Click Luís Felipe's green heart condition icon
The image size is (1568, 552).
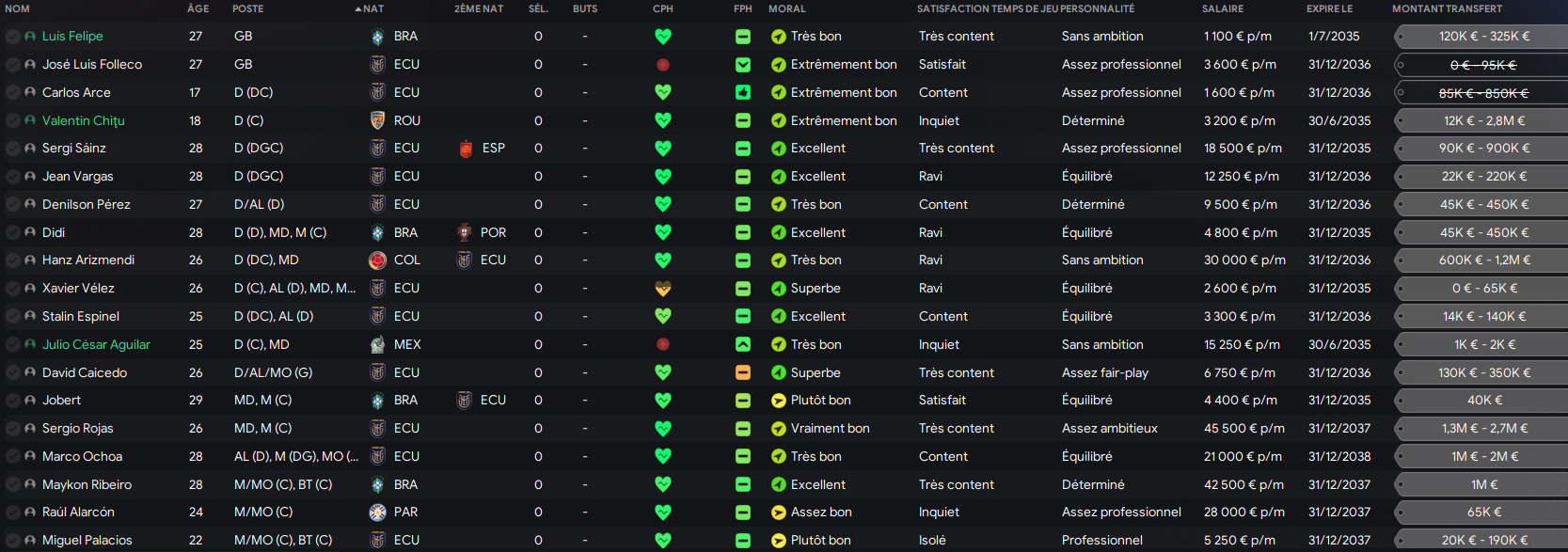click(x=663, y=37)
